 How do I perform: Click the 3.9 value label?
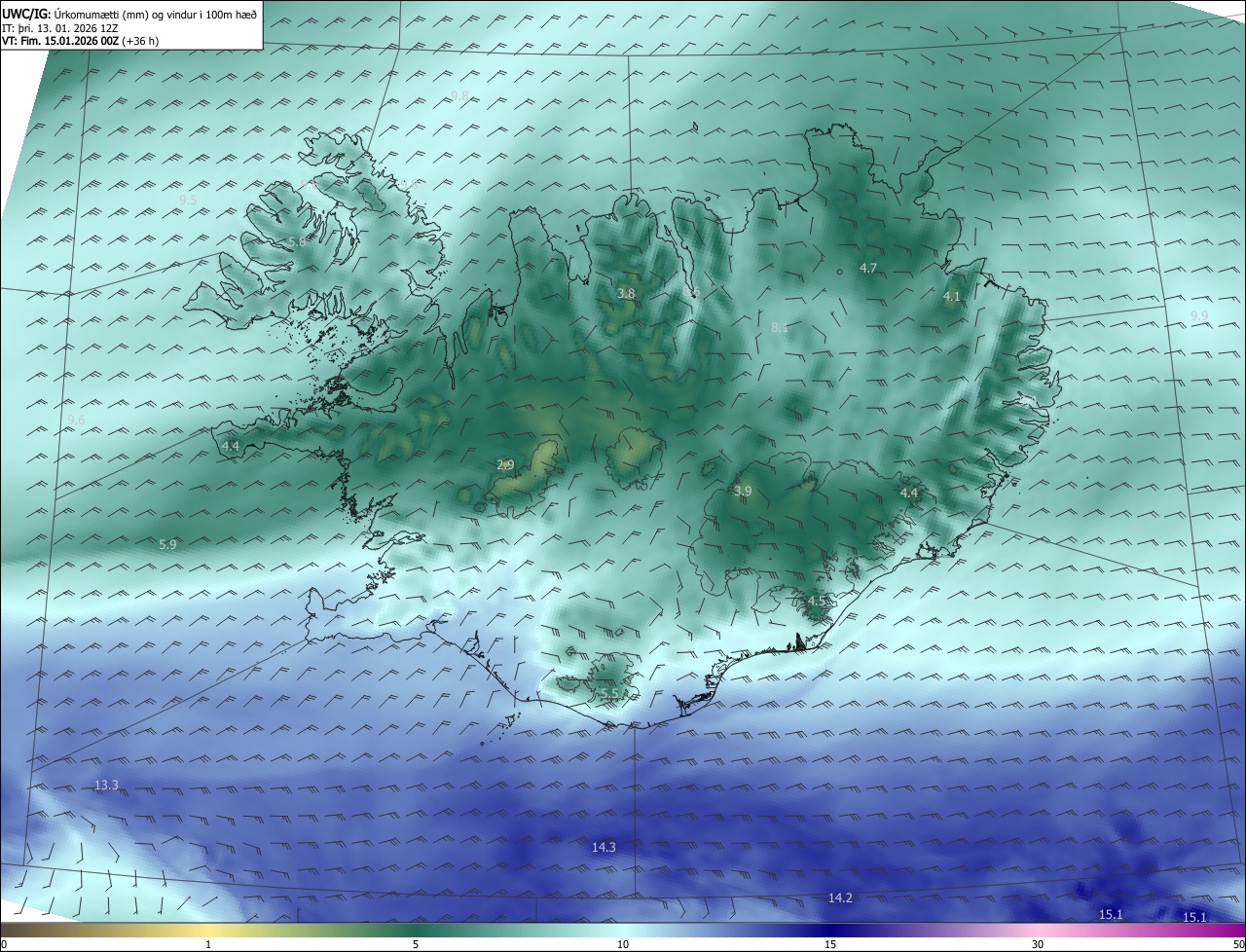(x=743, y=492)
